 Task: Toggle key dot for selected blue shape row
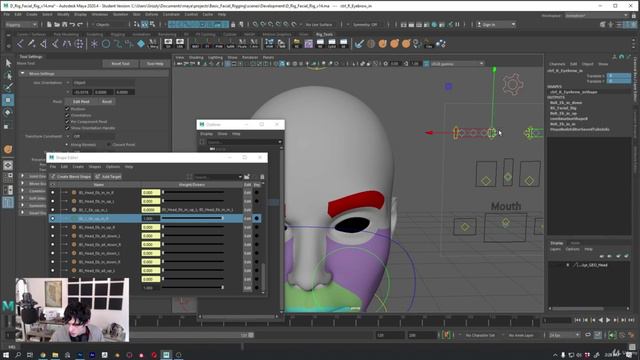(257, 218)
